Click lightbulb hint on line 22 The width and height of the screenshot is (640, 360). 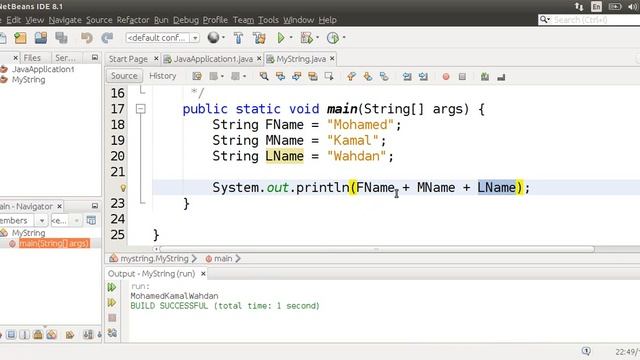(x=123, y=188)
